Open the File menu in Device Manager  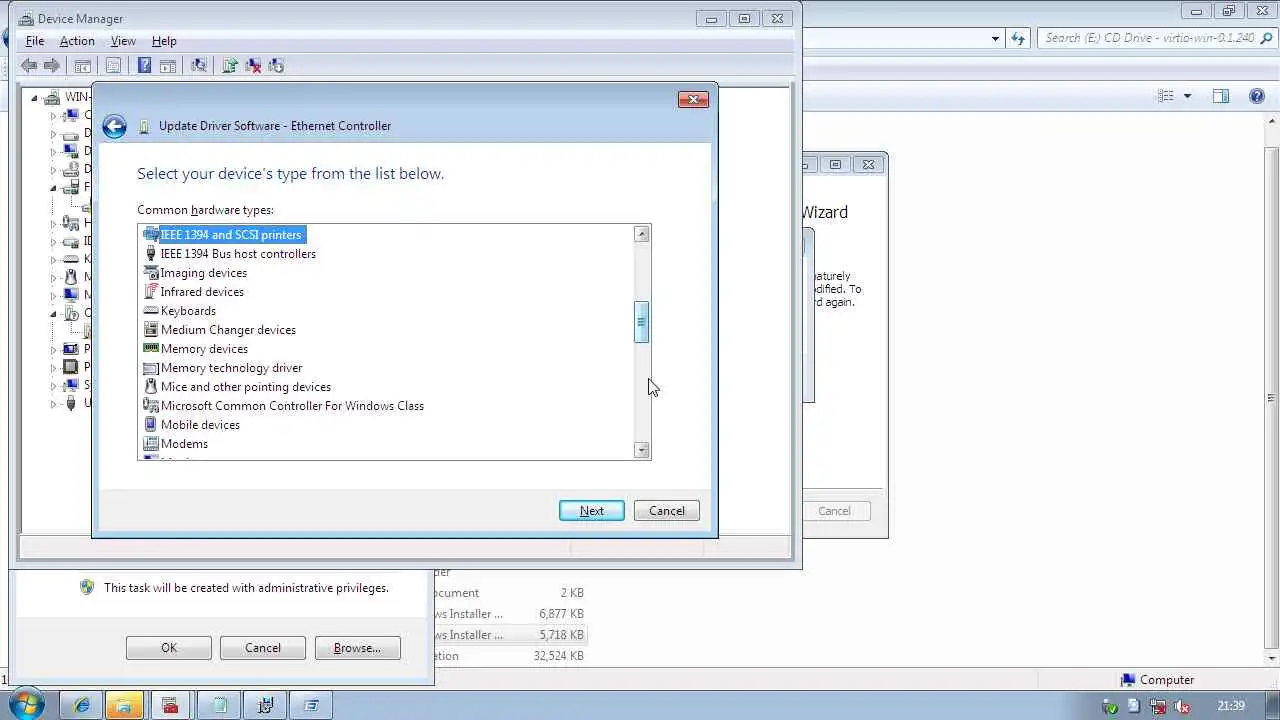pos(35,41)
